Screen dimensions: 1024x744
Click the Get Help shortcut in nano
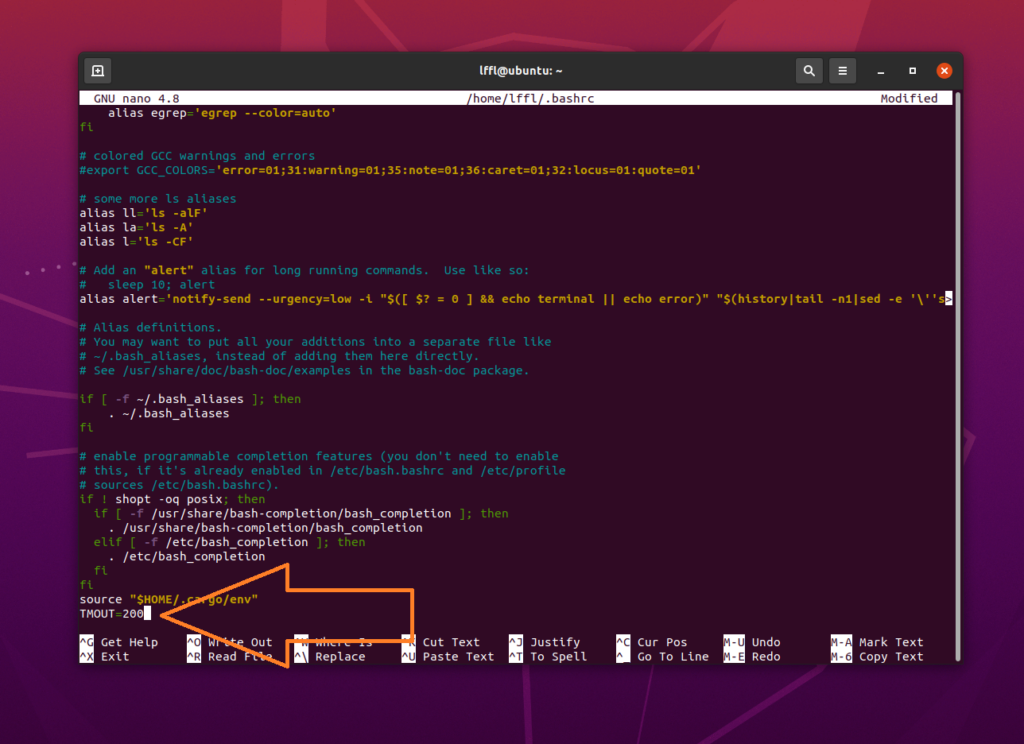tap(128, 642)
